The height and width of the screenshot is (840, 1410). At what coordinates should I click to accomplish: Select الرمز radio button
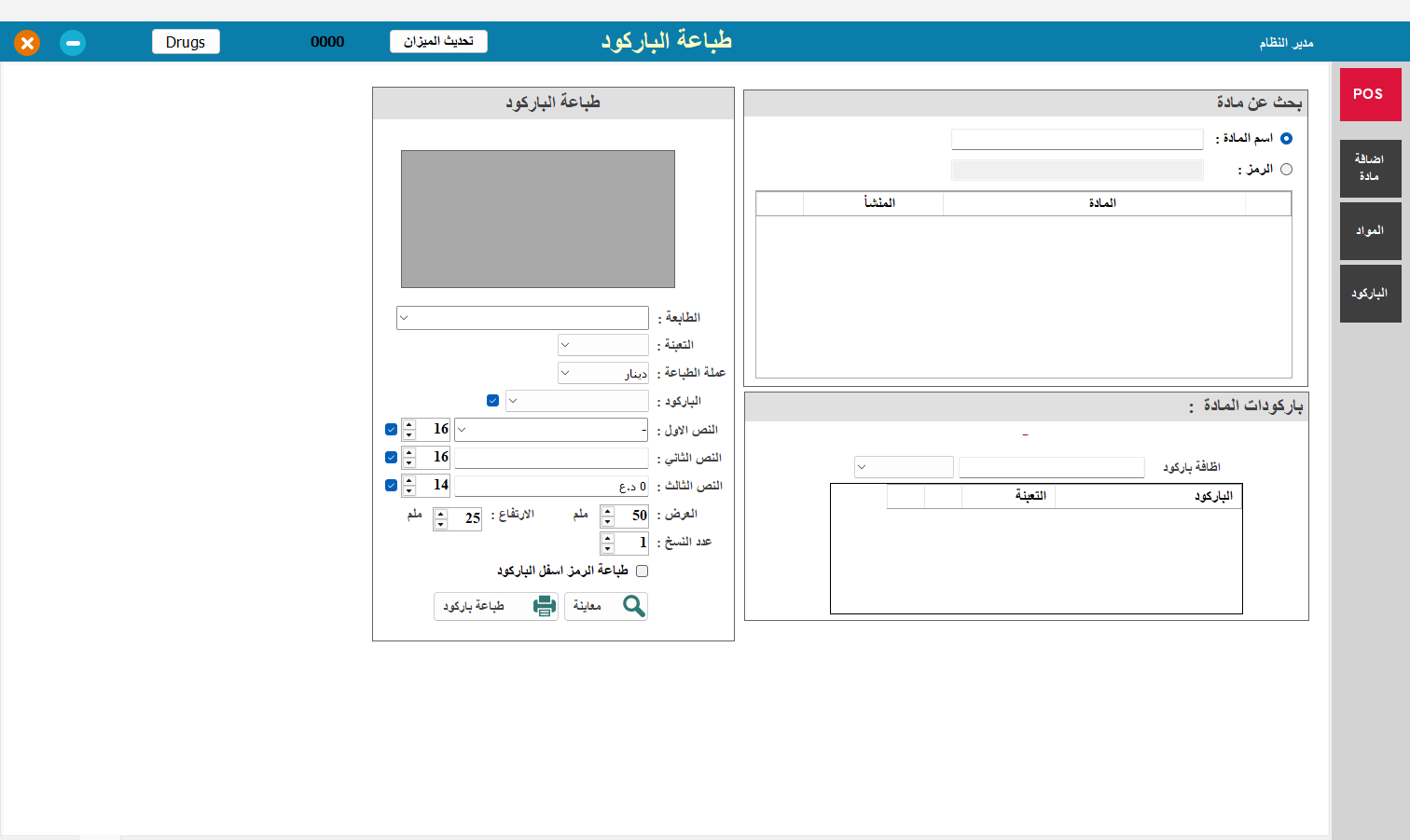click(1286, 170)
